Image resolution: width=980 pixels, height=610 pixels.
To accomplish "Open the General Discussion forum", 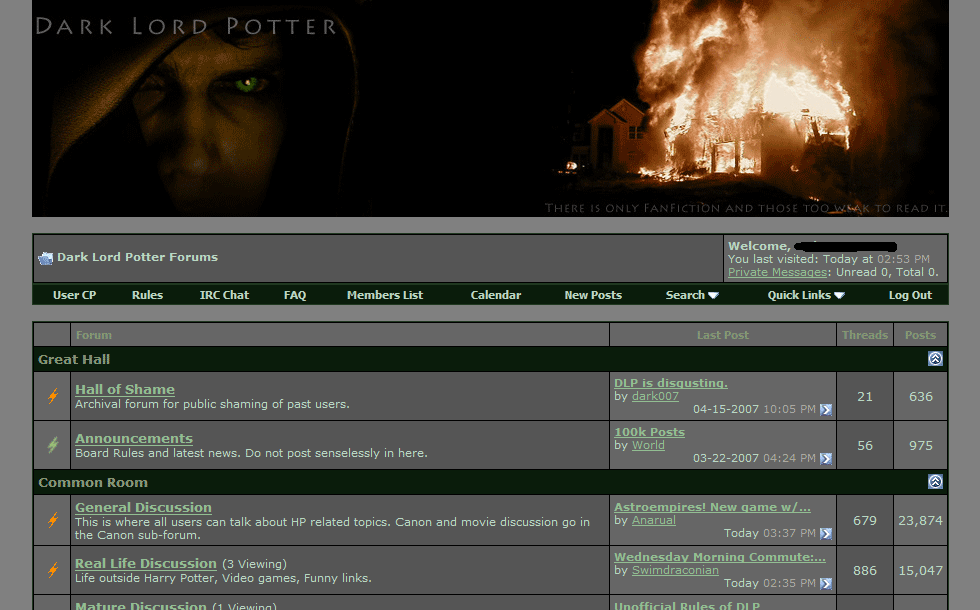I will pyautogui.click(x=143, y=508).
